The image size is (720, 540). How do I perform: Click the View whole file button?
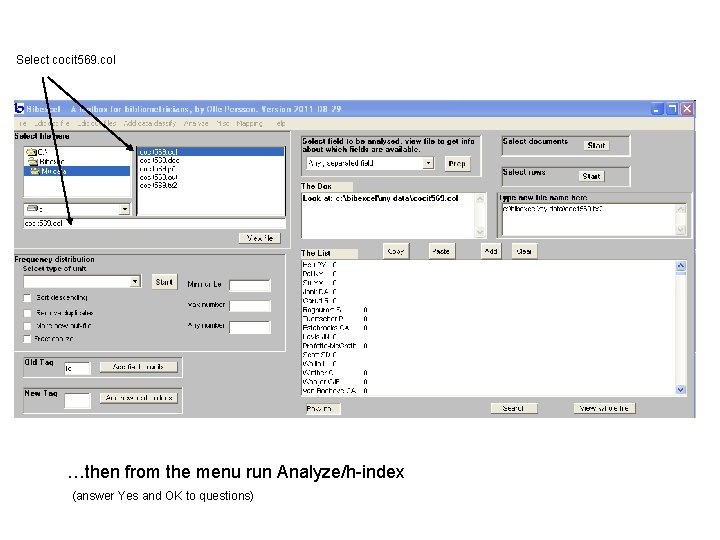coord(604,408)
